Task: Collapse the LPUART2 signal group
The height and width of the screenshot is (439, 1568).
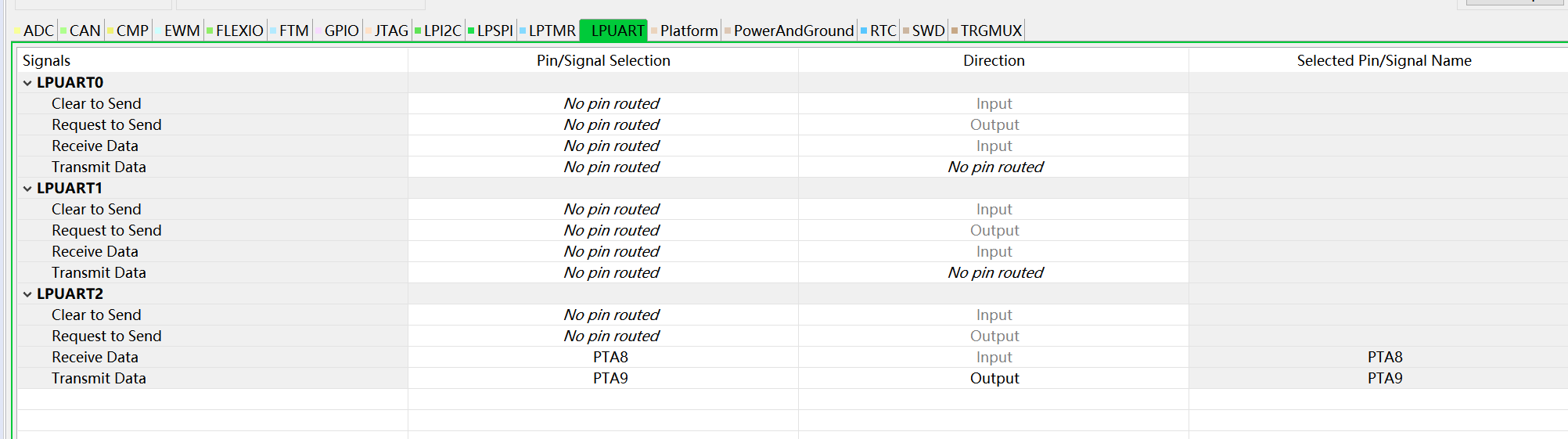Action: [x=27, y=294]
